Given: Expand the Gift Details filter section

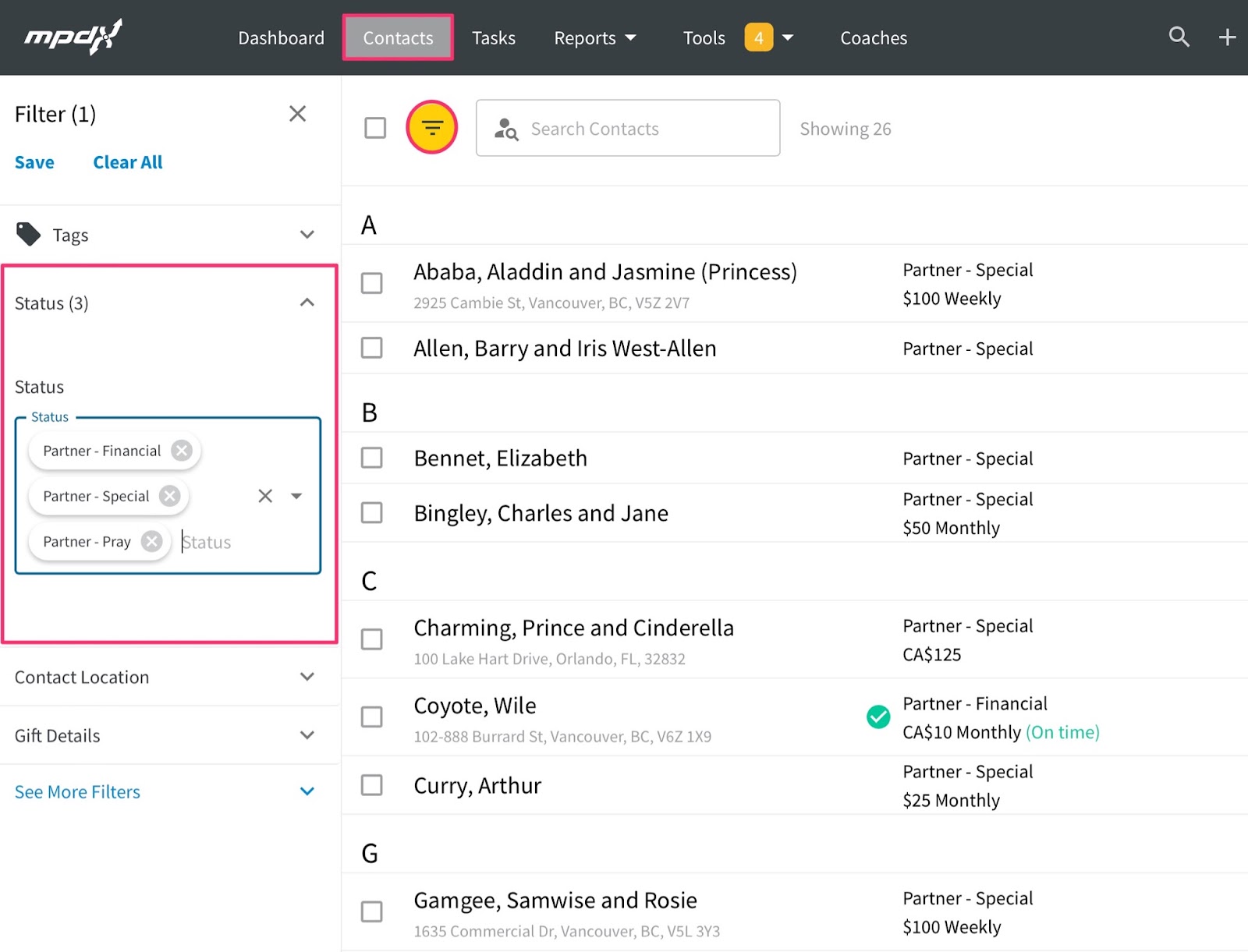Looking at the screenshot, I should click(x=307, y=735).
